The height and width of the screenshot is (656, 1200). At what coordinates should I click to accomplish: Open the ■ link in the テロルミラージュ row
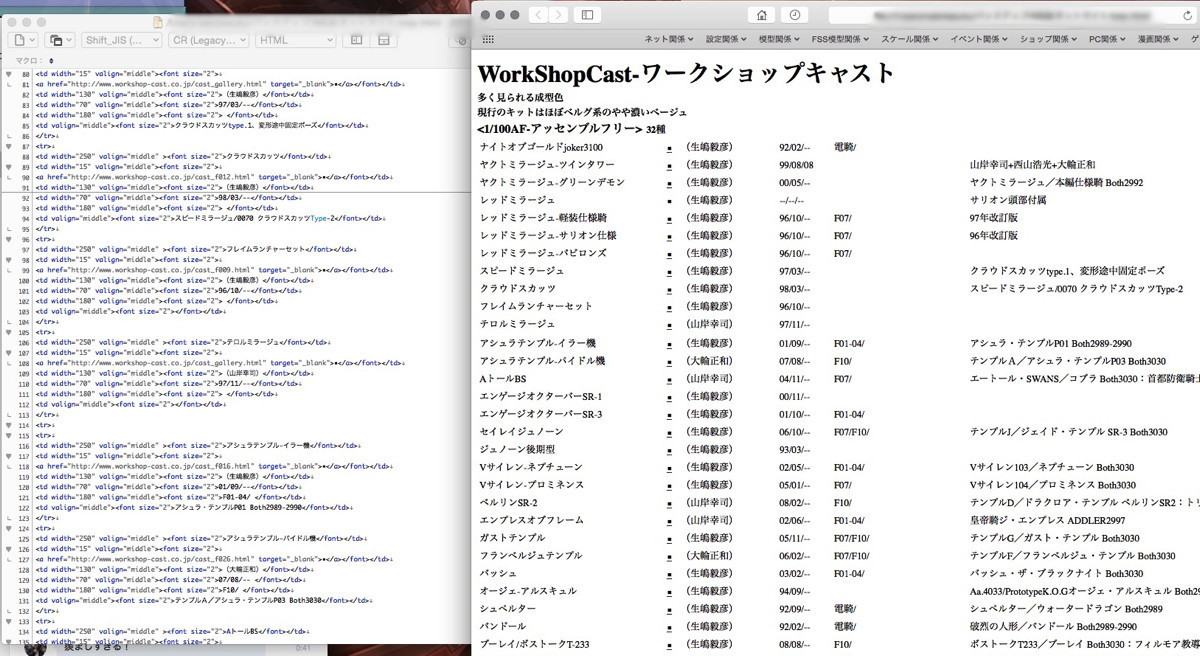click(x=669, y=326)
